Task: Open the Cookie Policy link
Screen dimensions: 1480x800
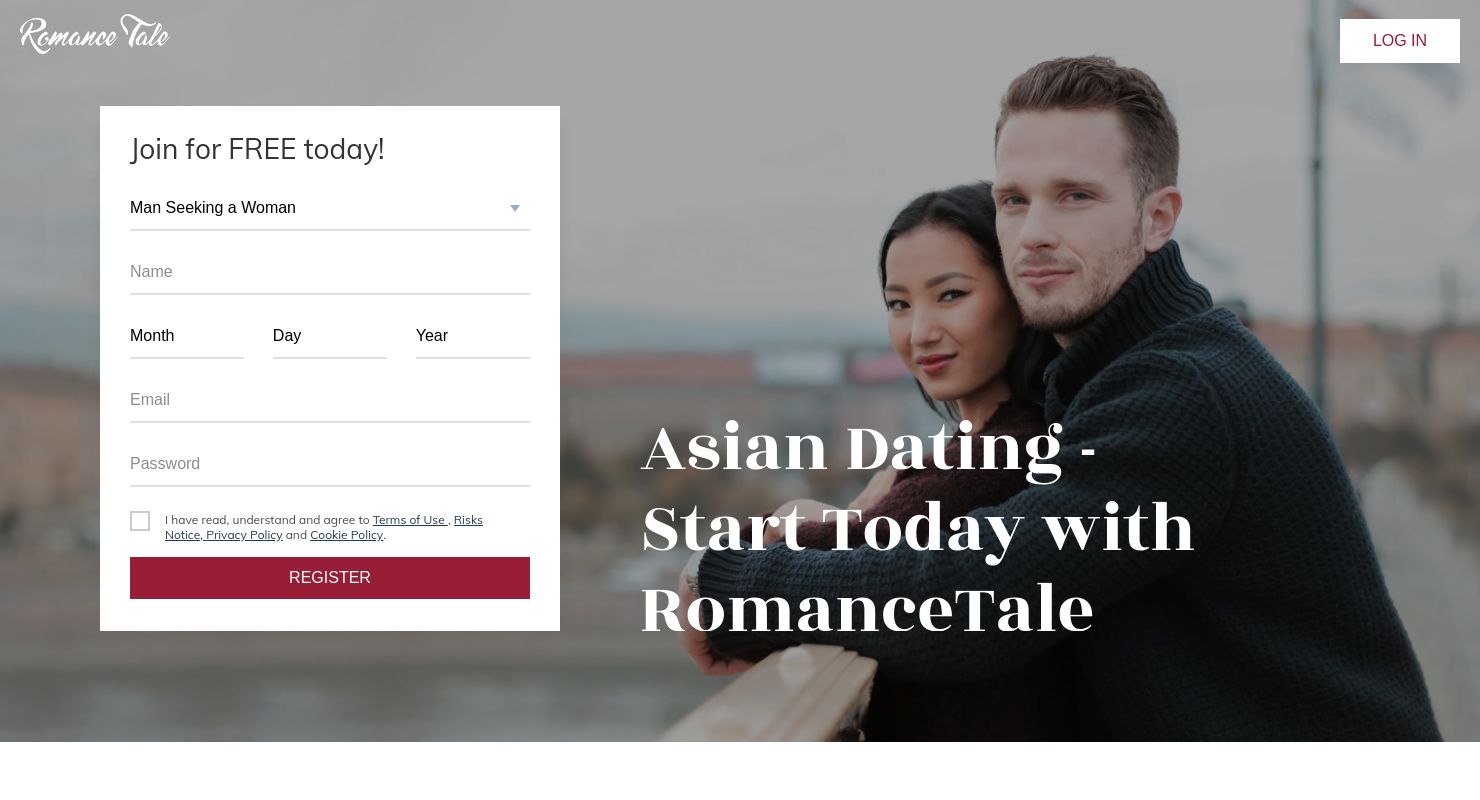Action: coord(347,535)
